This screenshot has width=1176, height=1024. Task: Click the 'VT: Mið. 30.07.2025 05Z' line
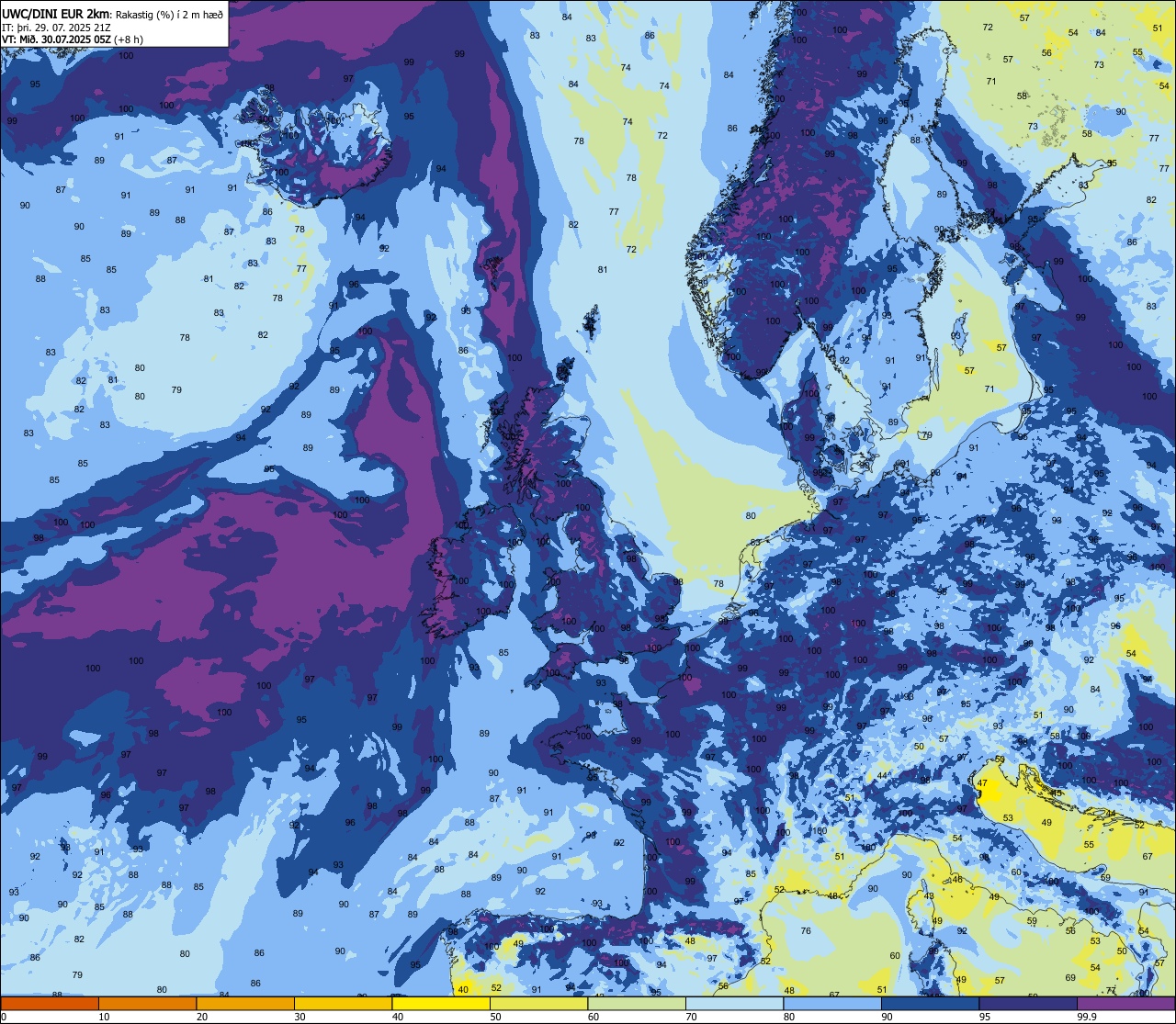(x=56, y=39)
